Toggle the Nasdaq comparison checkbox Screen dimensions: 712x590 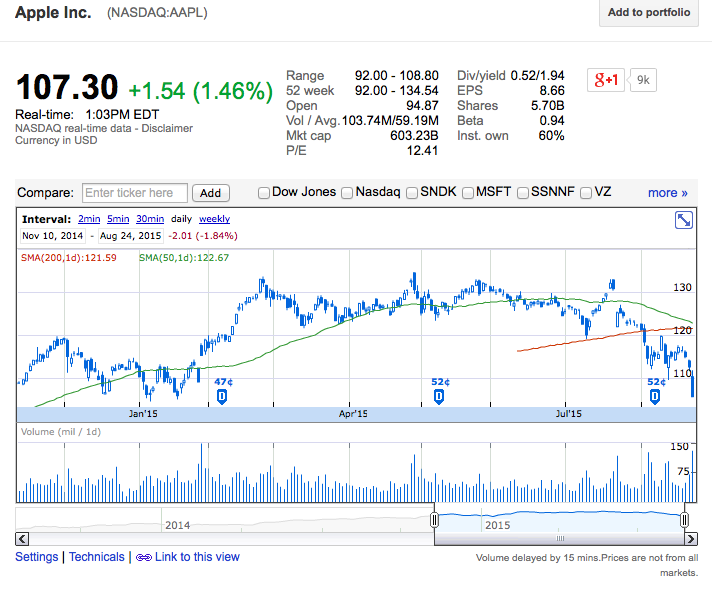347,193
